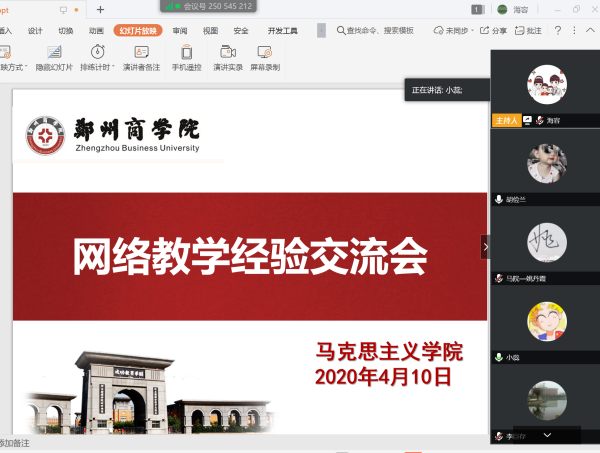Viewport: 600px width, 453px height.
Task: Collapse the participant panel using the side arrow
Action: click(x=486, y=246)
